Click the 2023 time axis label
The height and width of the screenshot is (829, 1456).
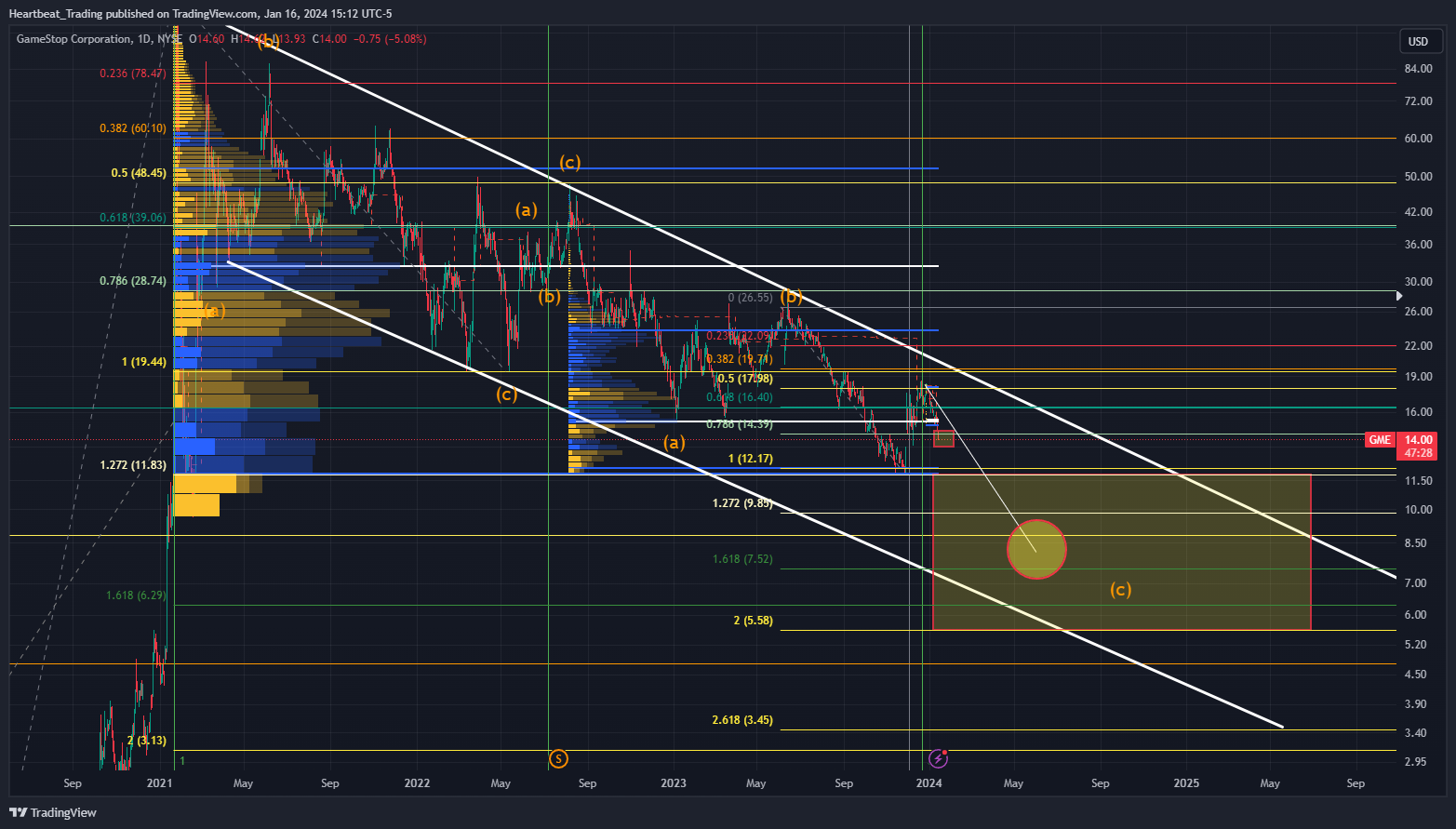[x=674, y=783]
